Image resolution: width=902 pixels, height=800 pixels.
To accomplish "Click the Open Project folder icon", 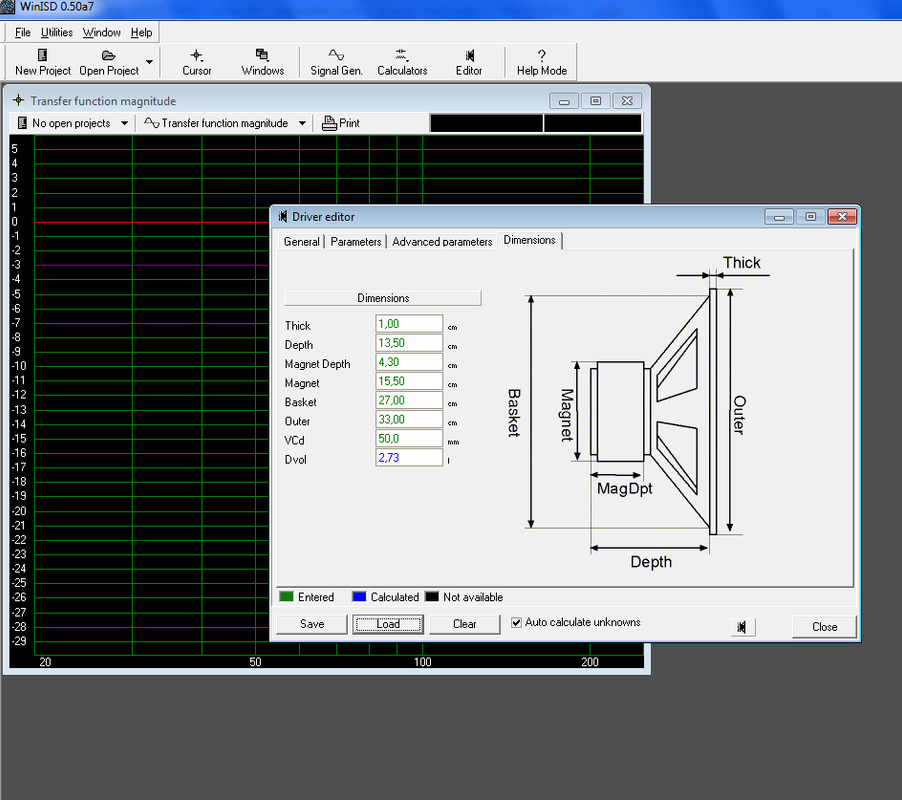I will [108, 55].
